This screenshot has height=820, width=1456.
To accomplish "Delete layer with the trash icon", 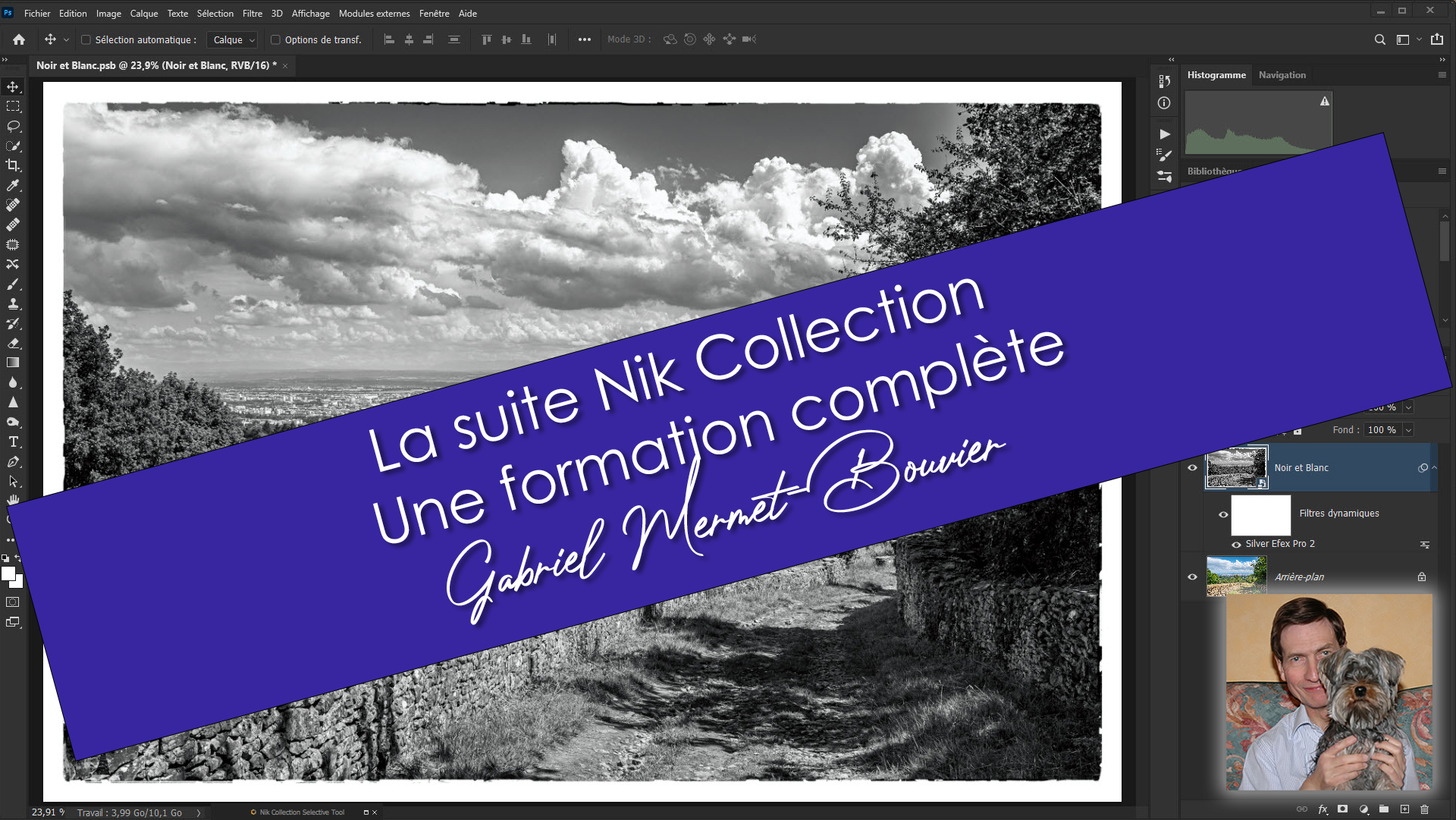I will pos(1424,809).
